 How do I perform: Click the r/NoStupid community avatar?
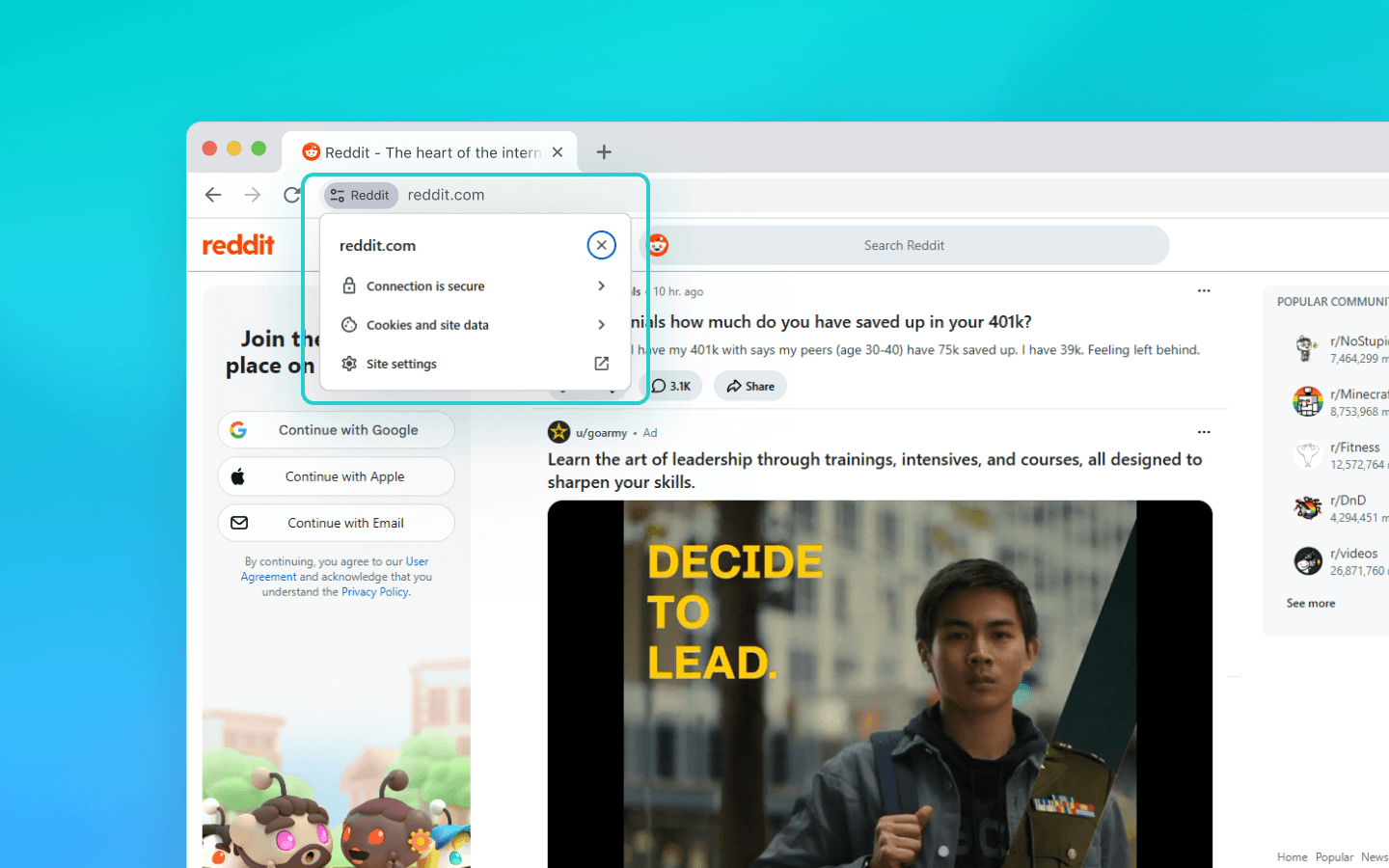(1307, 348)
